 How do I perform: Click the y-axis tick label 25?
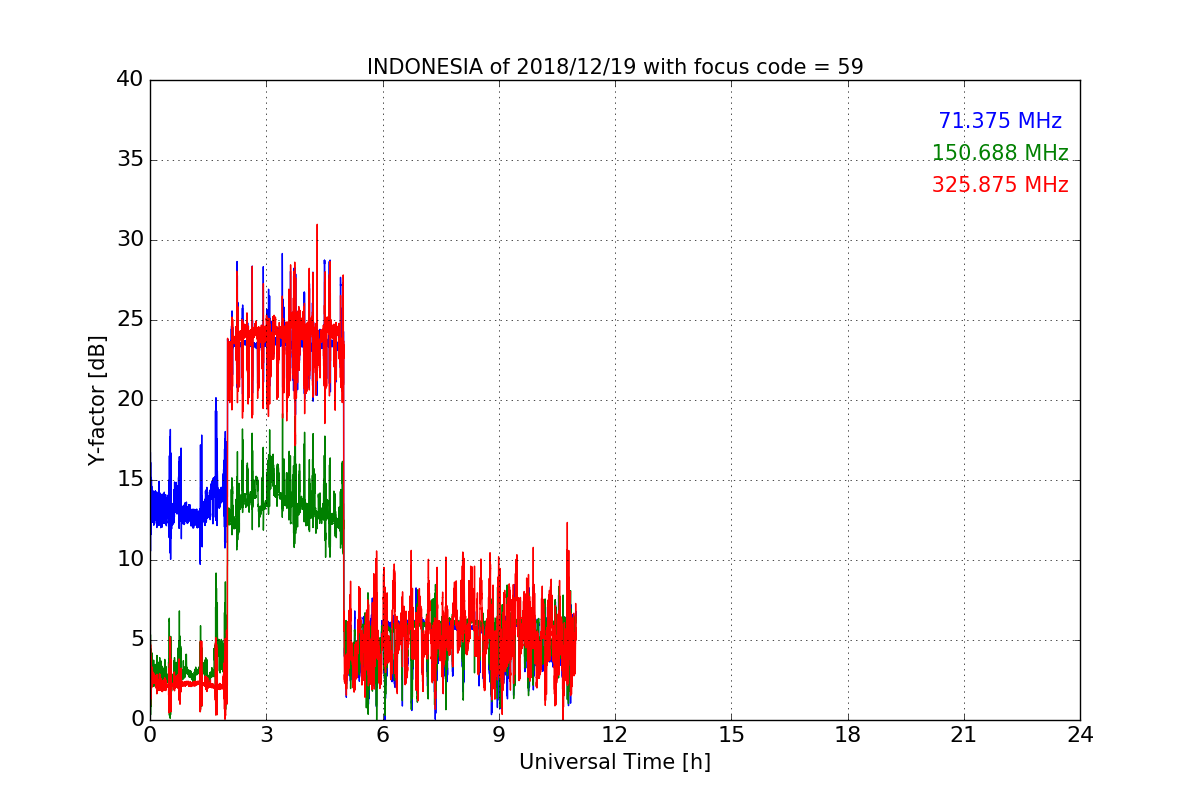click(130, 320)
